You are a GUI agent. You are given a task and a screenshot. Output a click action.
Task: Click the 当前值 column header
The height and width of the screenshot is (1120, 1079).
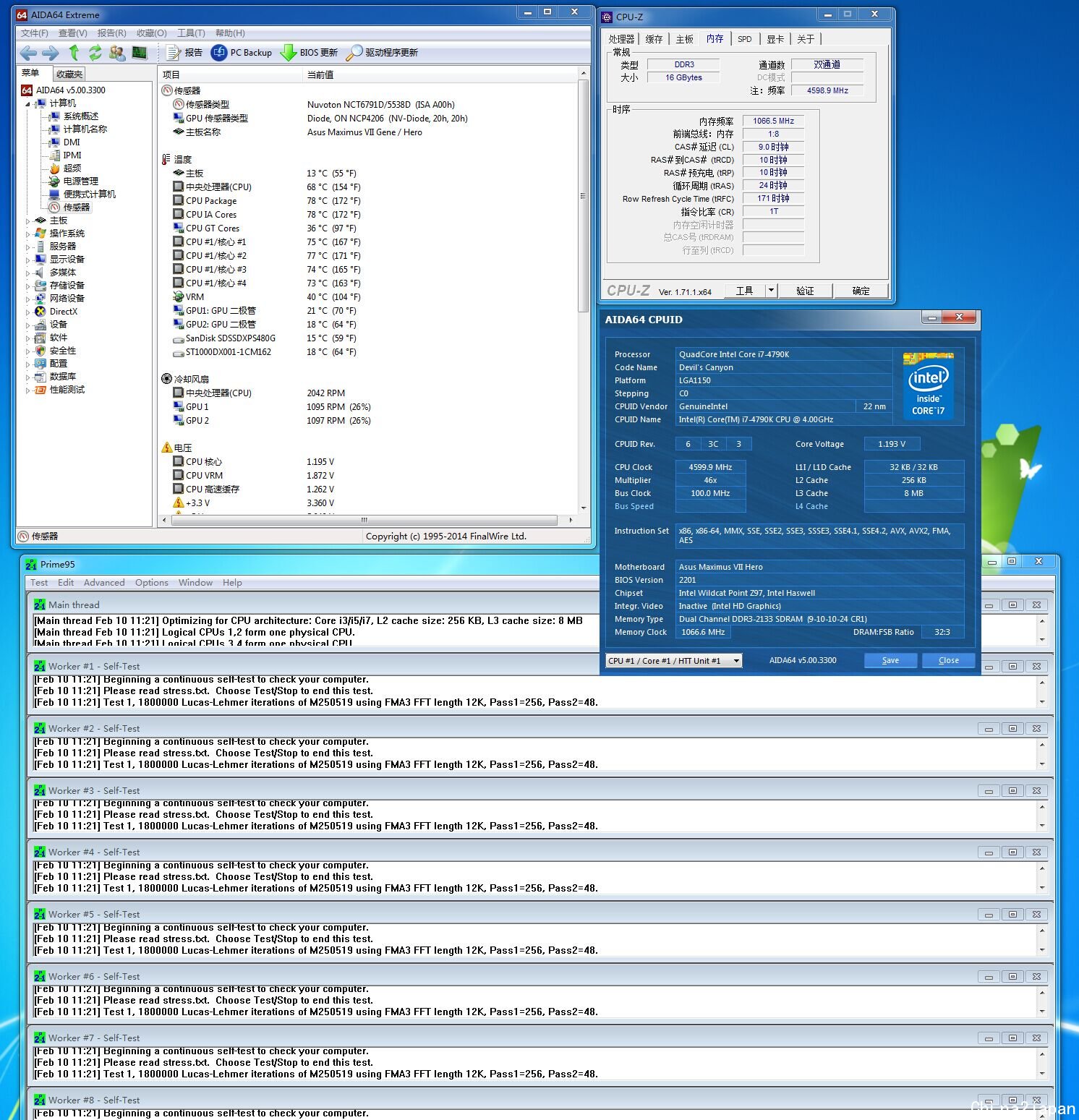440,74
